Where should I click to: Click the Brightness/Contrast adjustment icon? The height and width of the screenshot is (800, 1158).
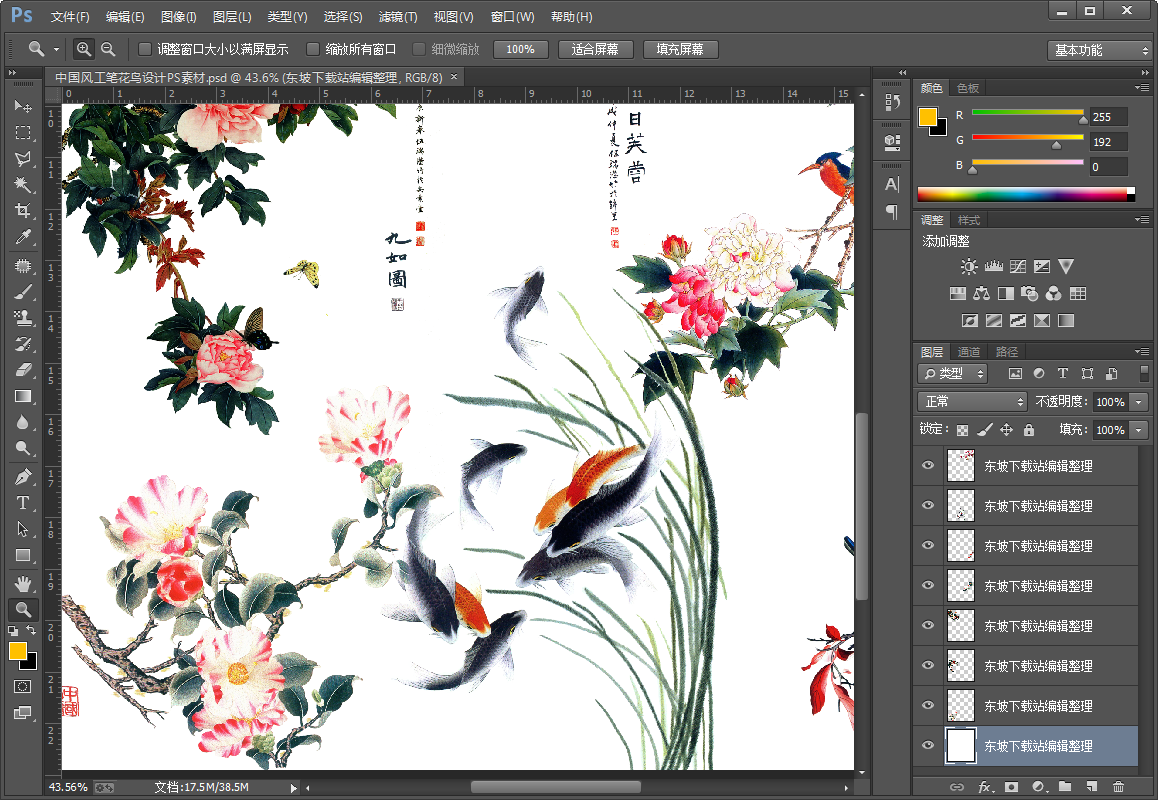(968, 267)
